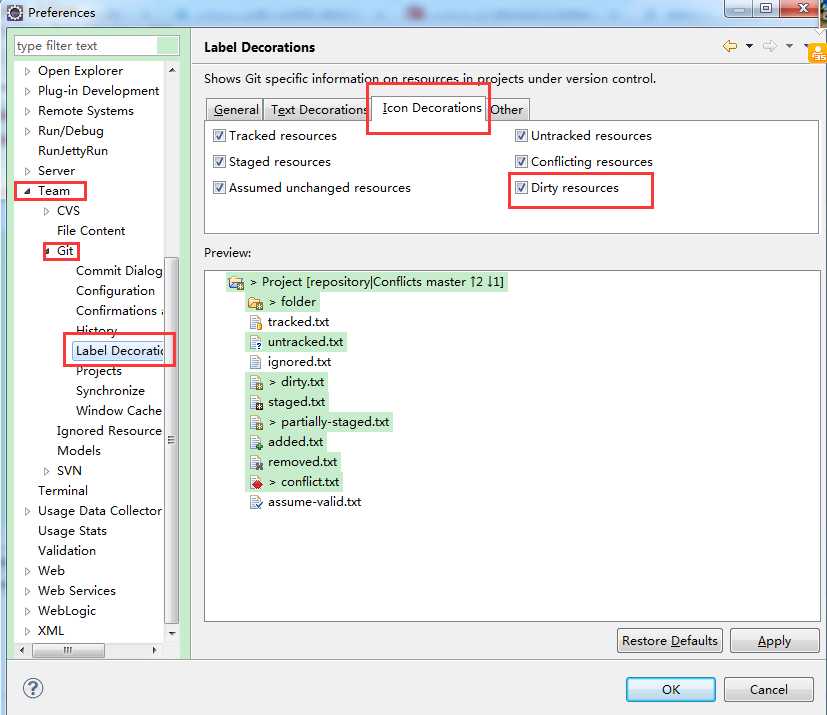
Task: Select Commit Dialog preference page
Action: pyautogui.click(x=119, y=270)
